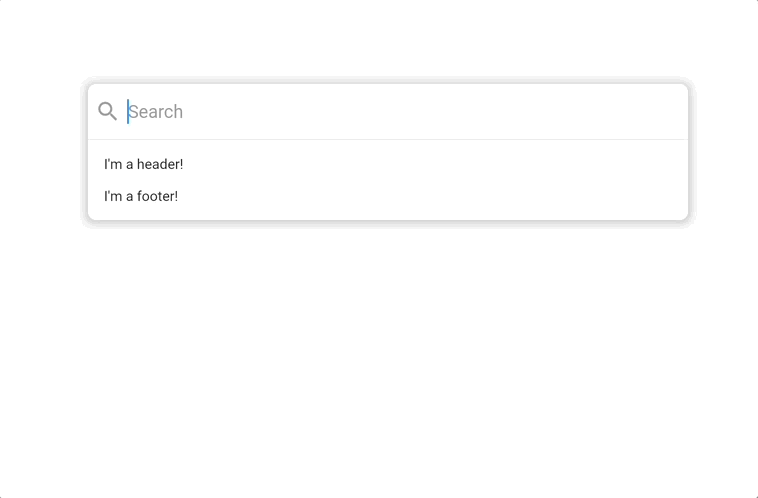Tap the gray search magnifier icon
The height and width of the screenshot is (498, 758).
[x=107, y=111]
